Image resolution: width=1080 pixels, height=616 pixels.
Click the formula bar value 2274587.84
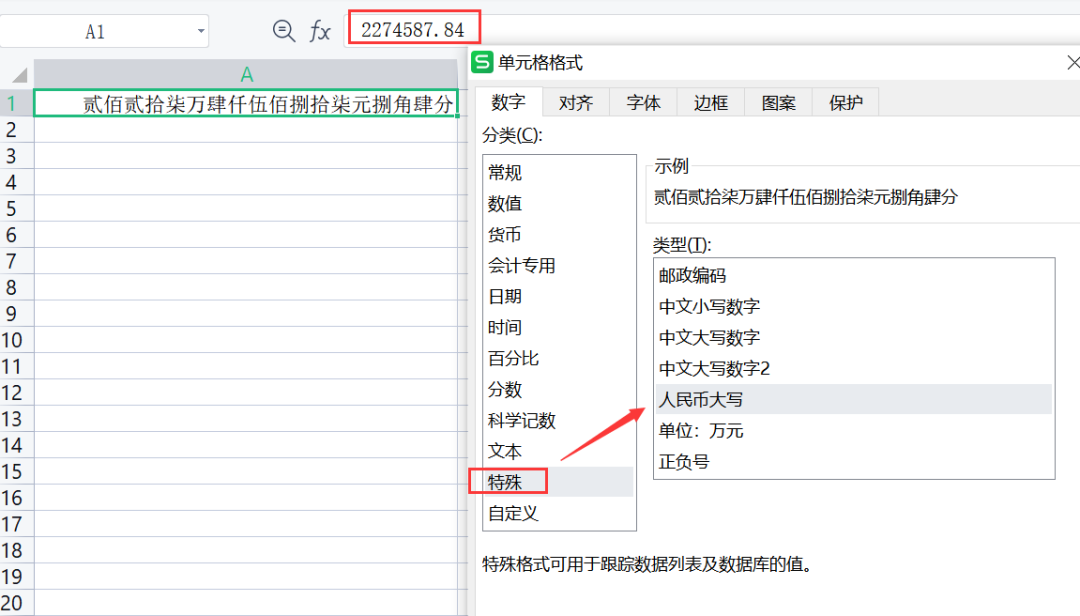point(413,30)
